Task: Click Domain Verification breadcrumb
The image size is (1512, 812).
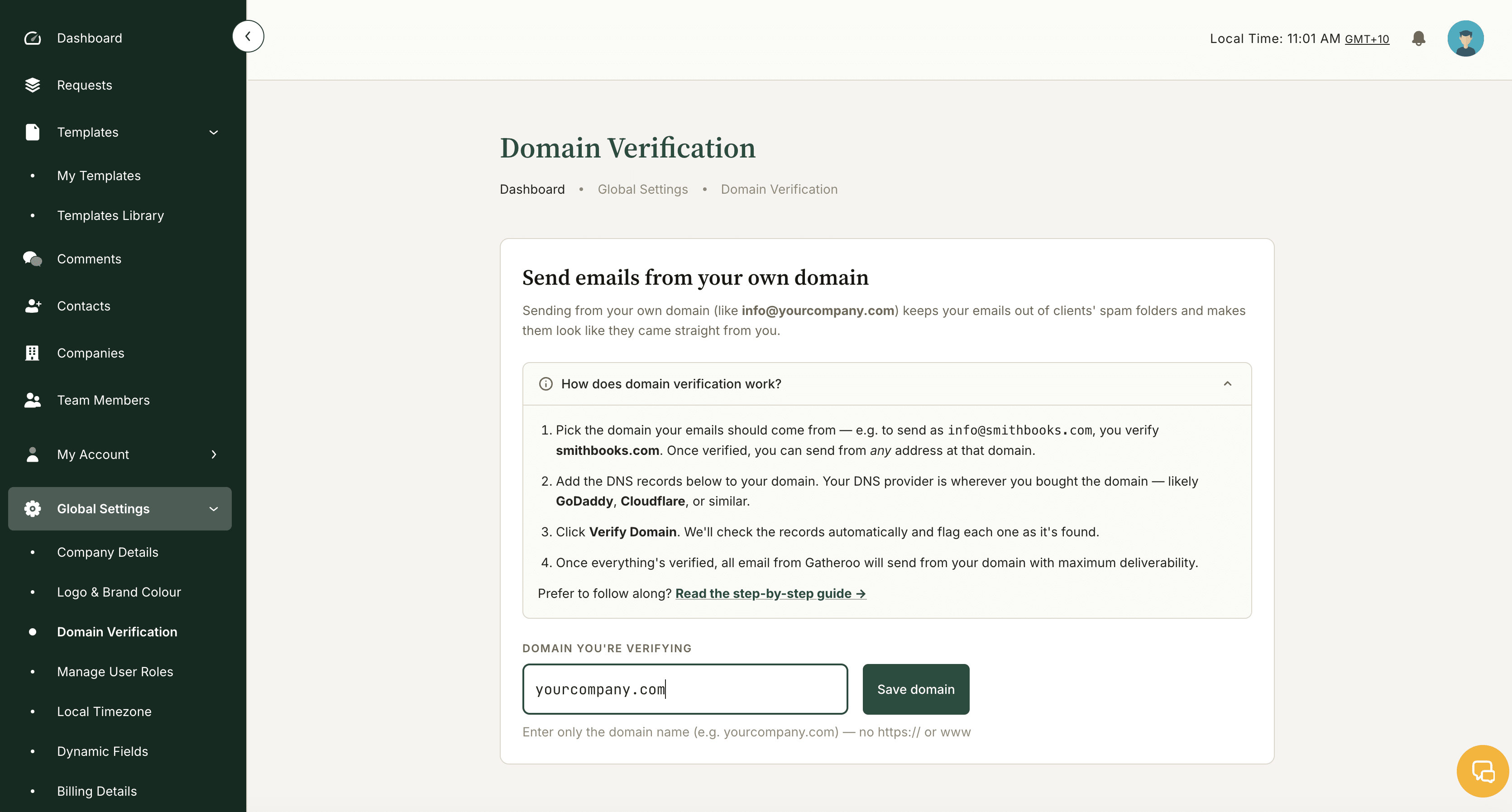Action: tap(779, 189)
